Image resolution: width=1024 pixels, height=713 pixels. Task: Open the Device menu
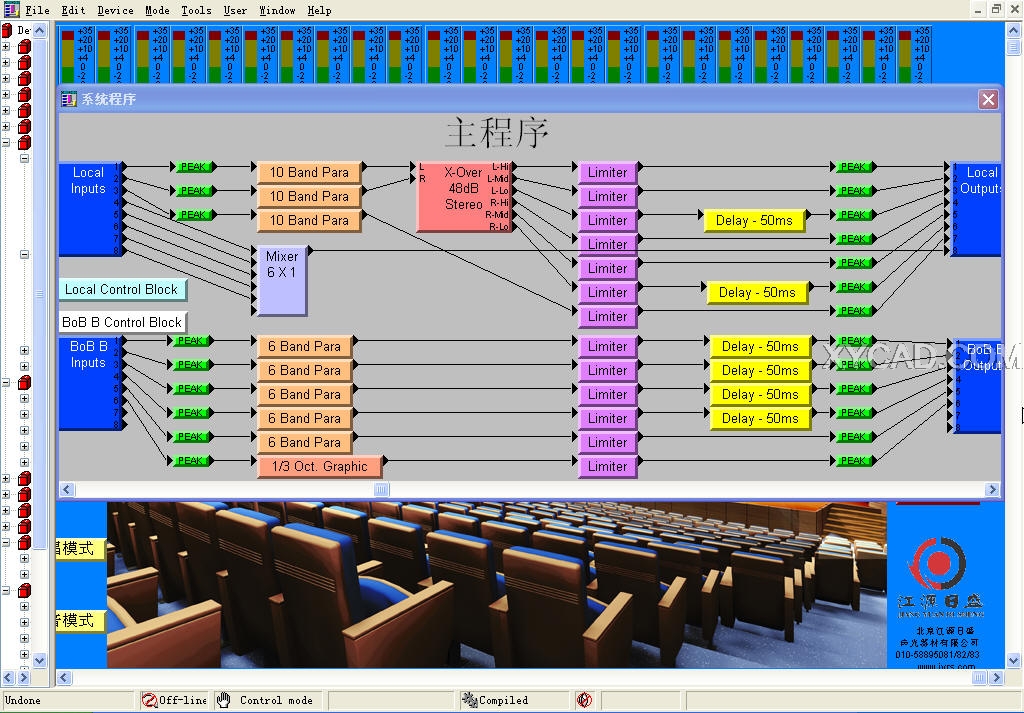coord(115,10)
